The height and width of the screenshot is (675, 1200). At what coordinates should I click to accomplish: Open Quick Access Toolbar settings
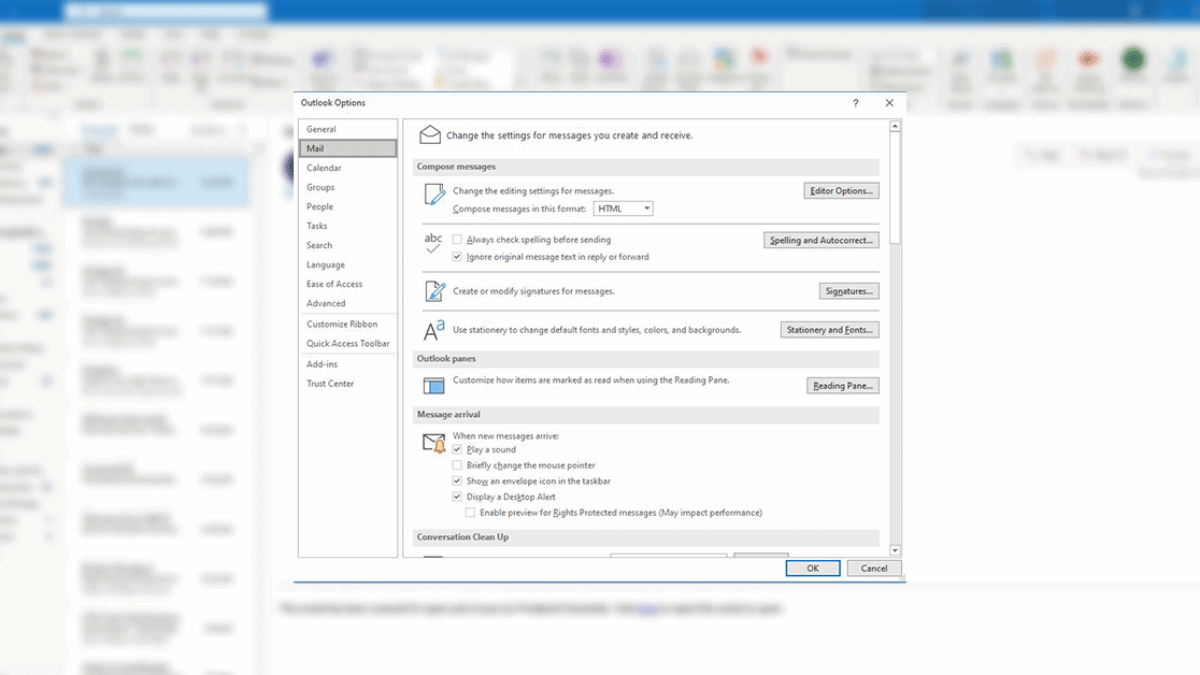coord(347,343)
